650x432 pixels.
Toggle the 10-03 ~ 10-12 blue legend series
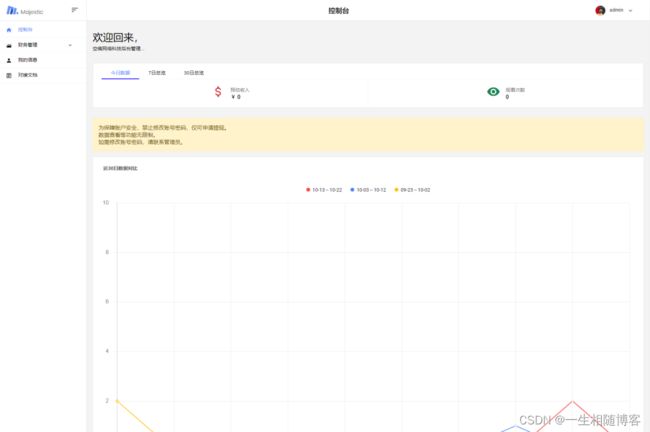pos(368,190)
